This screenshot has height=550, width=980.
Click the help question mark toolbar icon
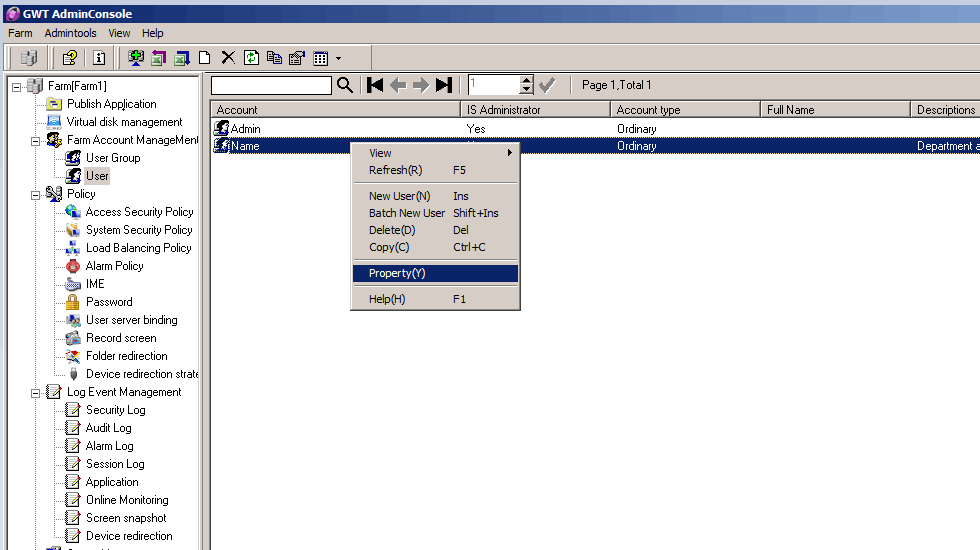pos(70,58)
